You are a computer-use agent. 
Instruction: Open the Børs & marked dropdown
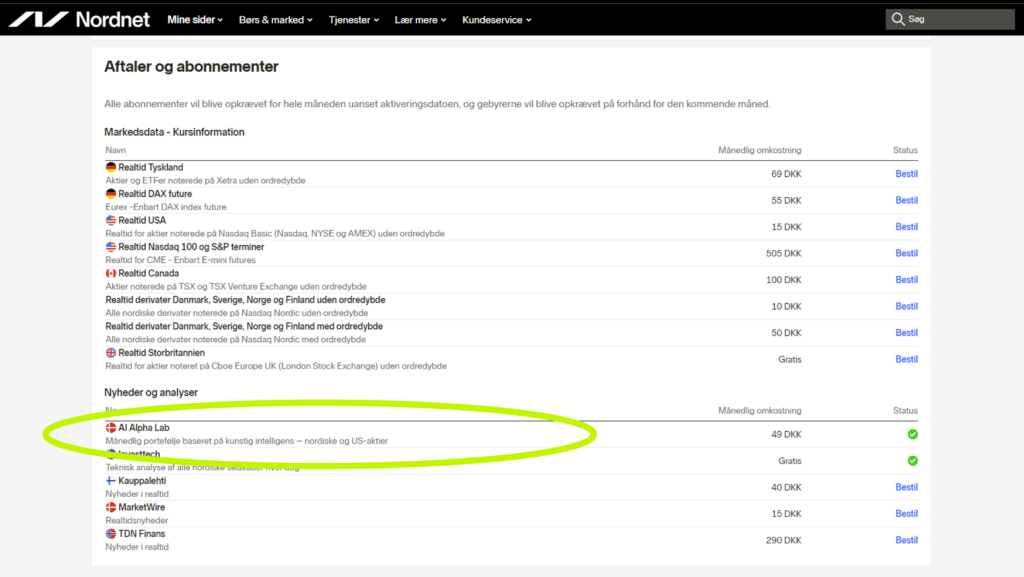click(276, 20)
